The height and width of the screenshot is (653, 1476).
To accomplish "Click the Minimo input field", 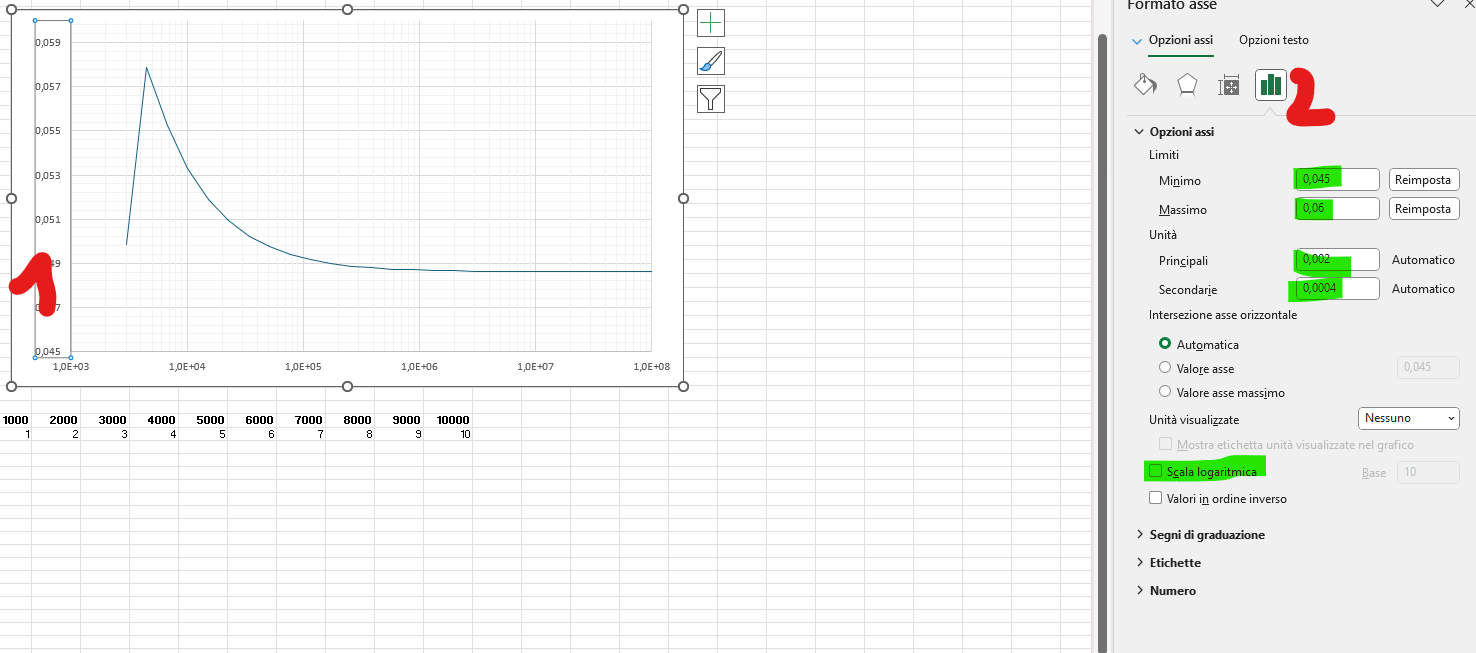I will pyautogui.click(x=1337, y=180).
